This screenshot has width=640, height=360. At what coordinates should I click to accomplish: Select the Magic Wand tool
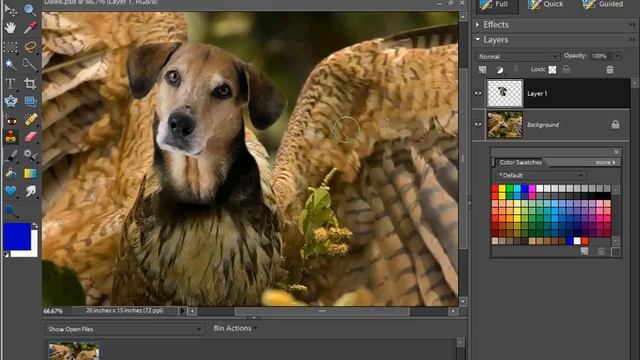pos(10,64)
